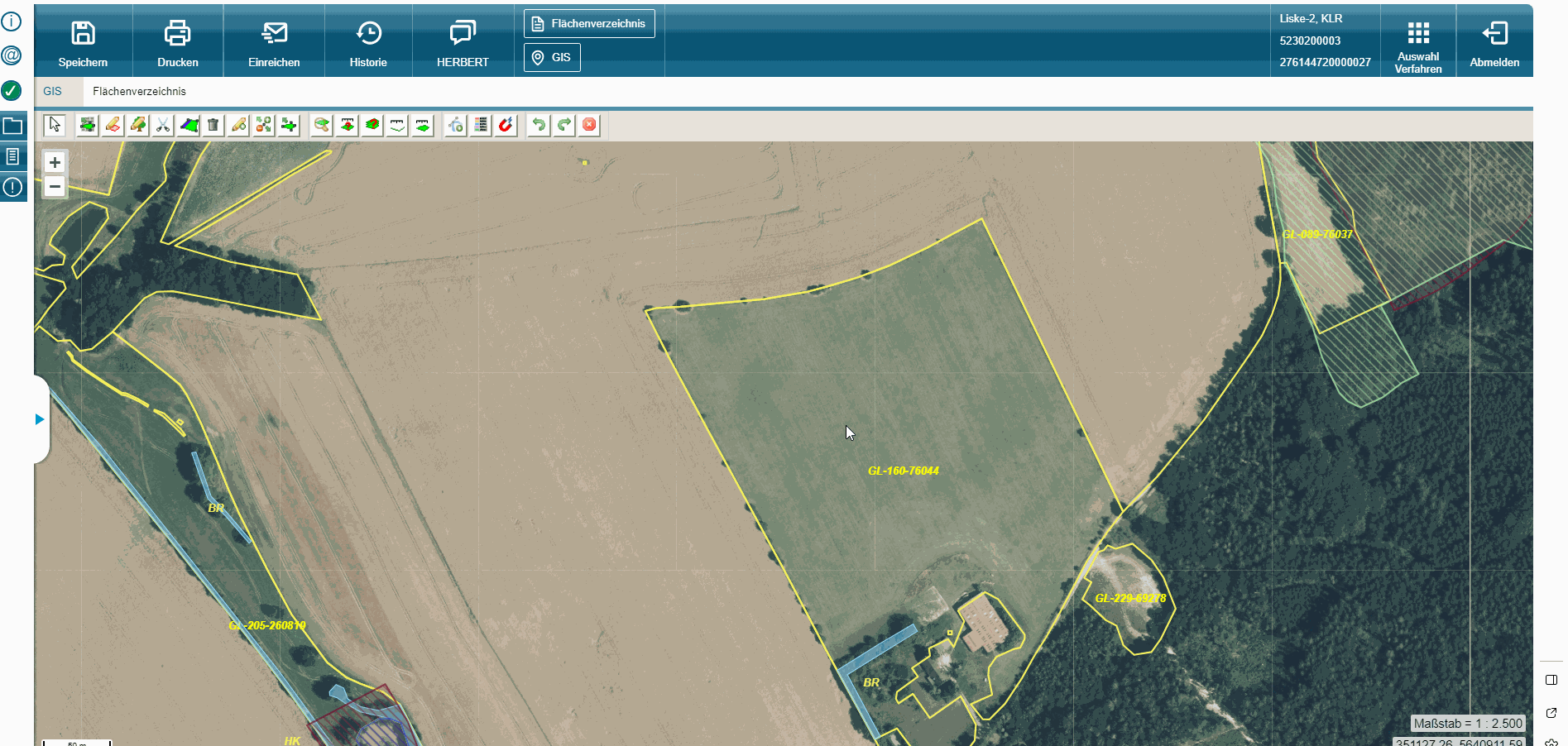Switch to the Flächenverzeichnis tab
Screen dimensions: 1568x746
click(x=139, y=91)
